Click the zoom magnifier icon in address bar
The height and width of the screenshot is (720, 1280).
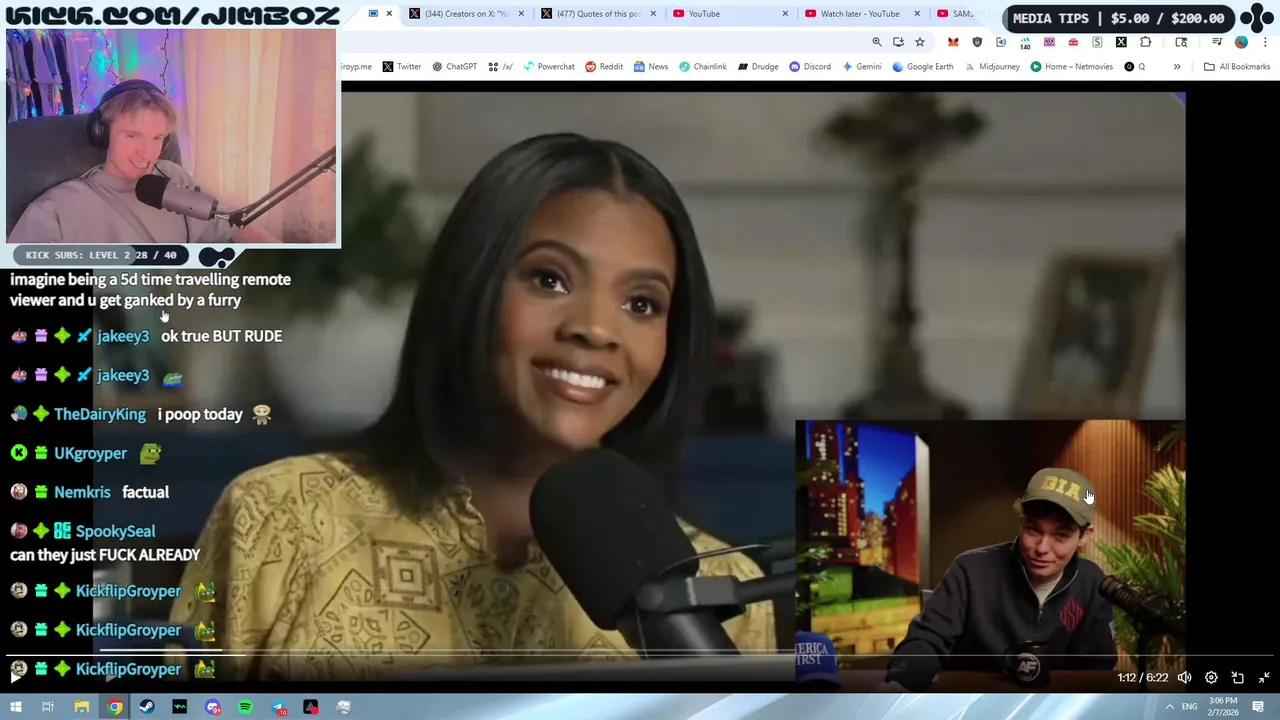(877, 42)
